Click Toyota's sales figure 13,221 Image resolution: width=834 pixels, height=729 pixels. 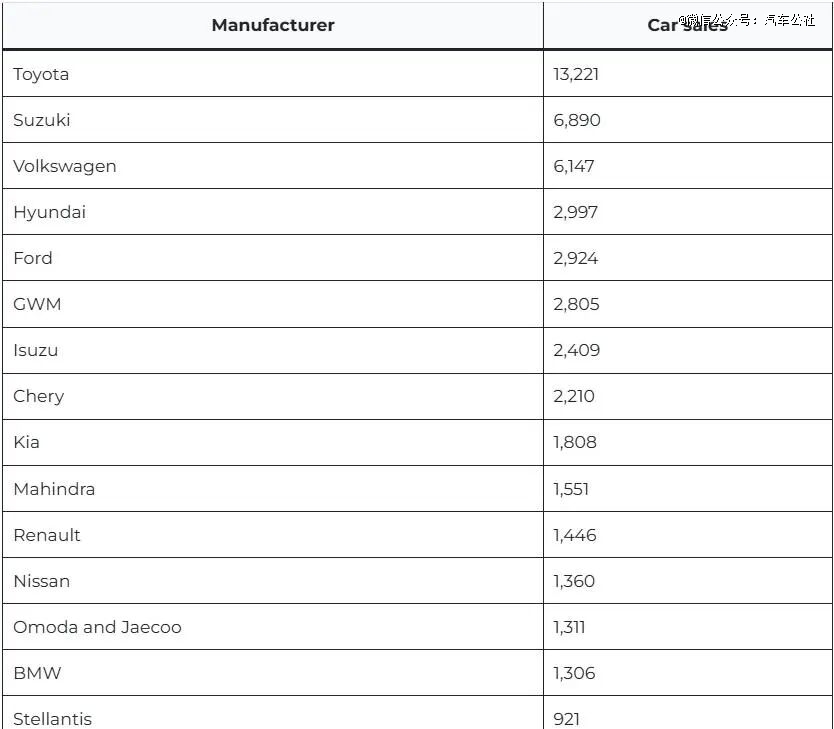click(576, 74)
